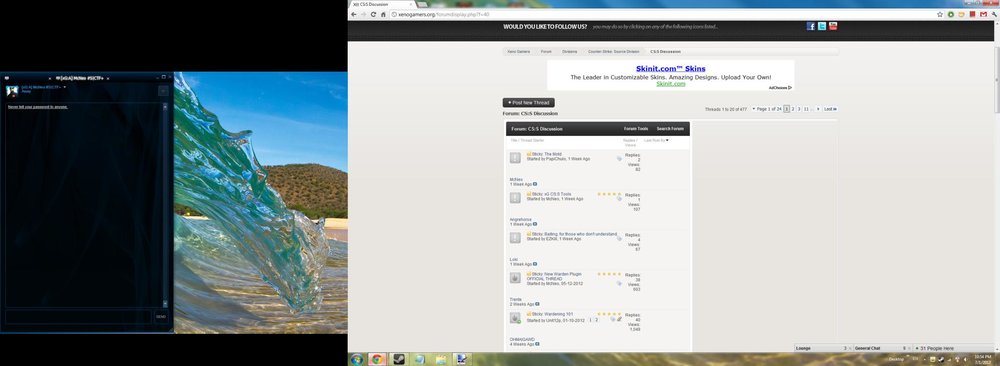Image resolution: width=1000 pixels, height=366 pixels.
Task: Click thread status icon beside The Mold
Action: tap(515, 157)
